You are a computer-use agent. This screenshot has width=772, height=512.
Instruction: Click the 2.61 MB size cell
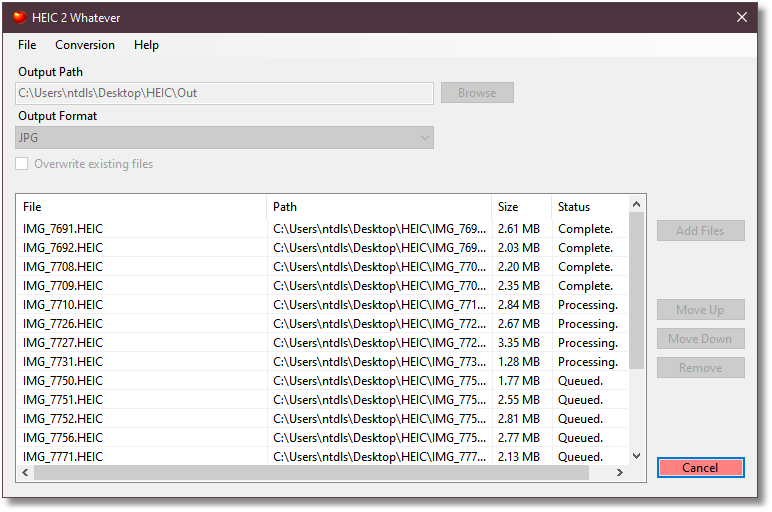pyautogui.click(x=518, y=229)
